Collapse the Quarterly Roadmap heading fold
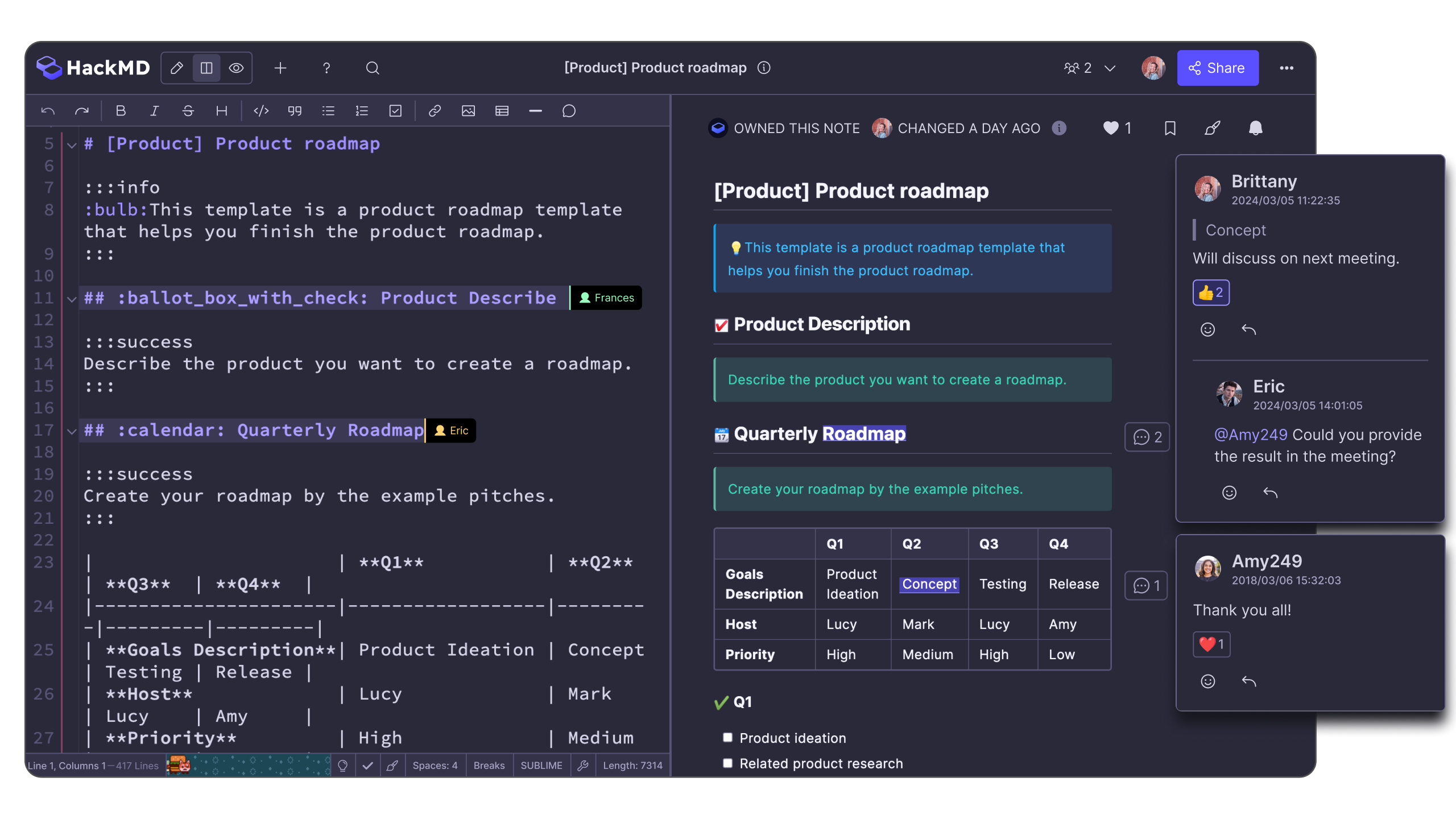Viewport: 1456px width, 819px height. [72, 431]
